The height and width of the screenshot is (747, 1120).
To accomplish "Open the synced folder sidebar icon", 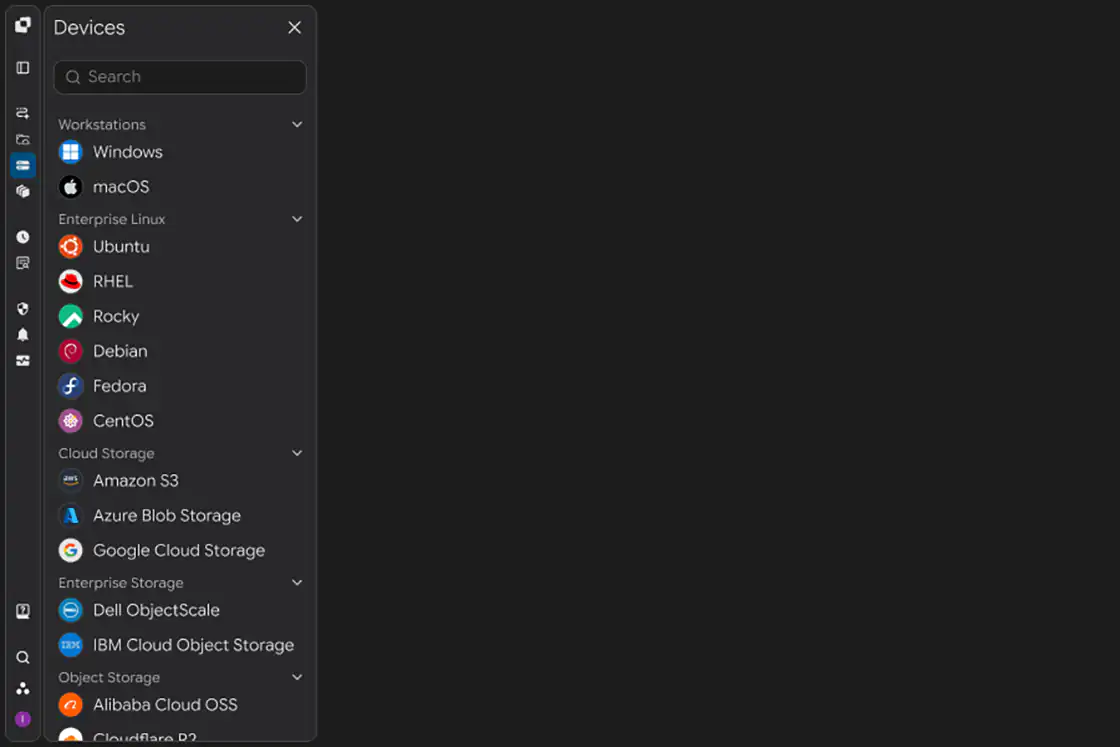I will tap(23, 139).
